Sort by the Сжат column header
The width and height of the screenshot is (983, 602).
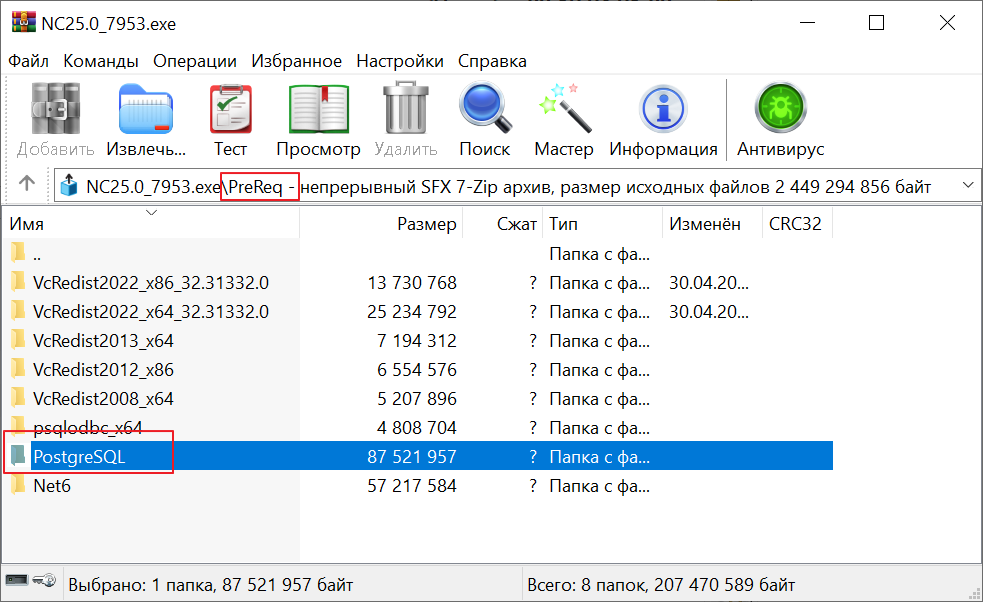(503, 224)
